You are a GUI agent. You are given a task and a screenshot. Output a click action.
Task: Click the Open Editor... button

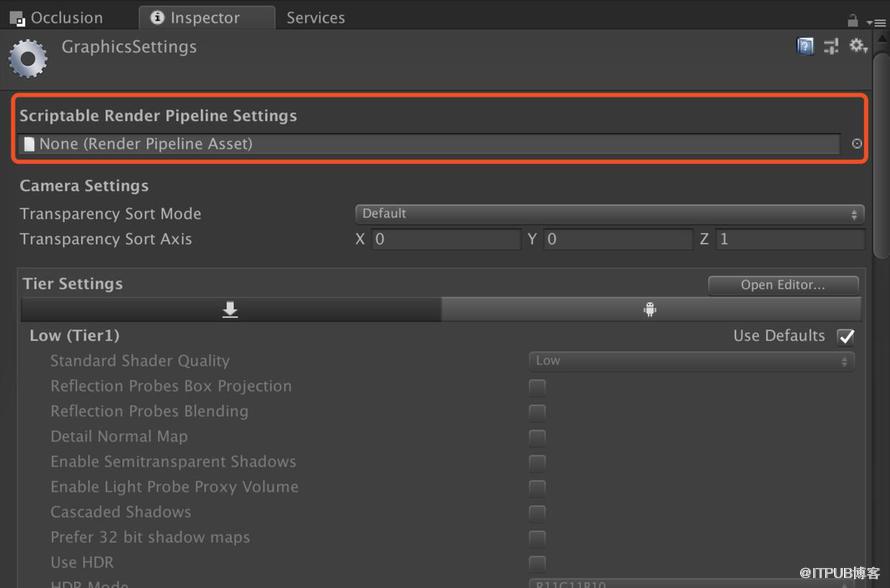[x=783, y=285]
